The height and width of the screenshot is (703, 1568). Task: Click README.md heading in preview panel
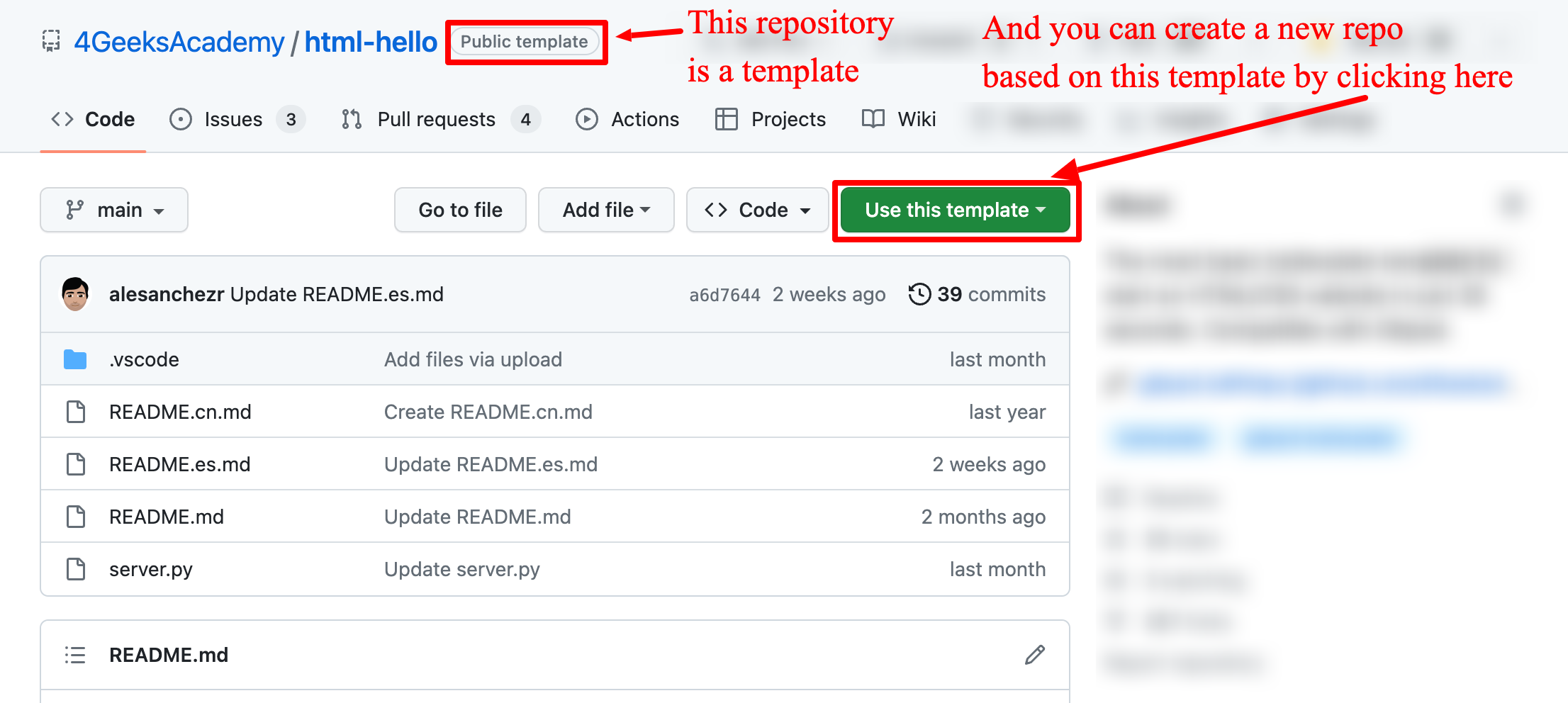point(169,655)
